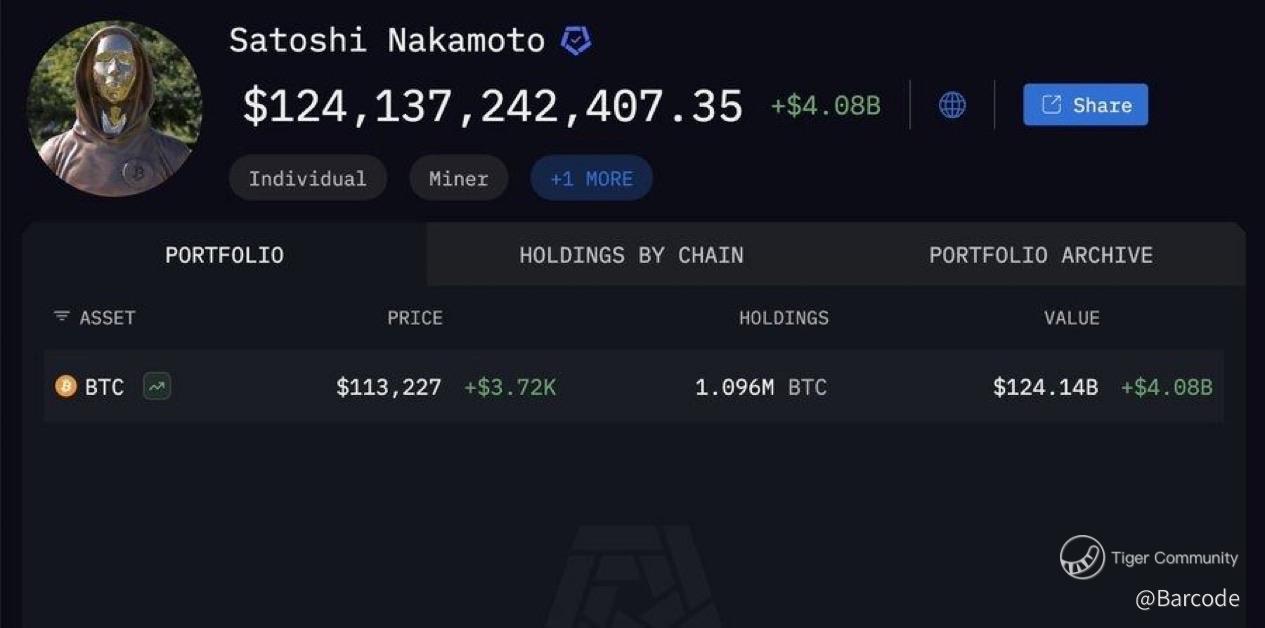Click the Tiger Community logo icon
The image size is (1265, 628).
1082,558
